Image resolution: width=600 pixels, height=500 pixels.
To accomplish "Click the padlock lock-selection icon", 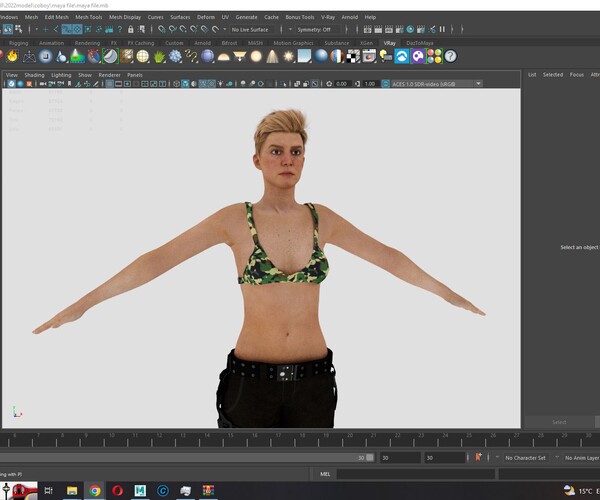I will coord(130,29).
